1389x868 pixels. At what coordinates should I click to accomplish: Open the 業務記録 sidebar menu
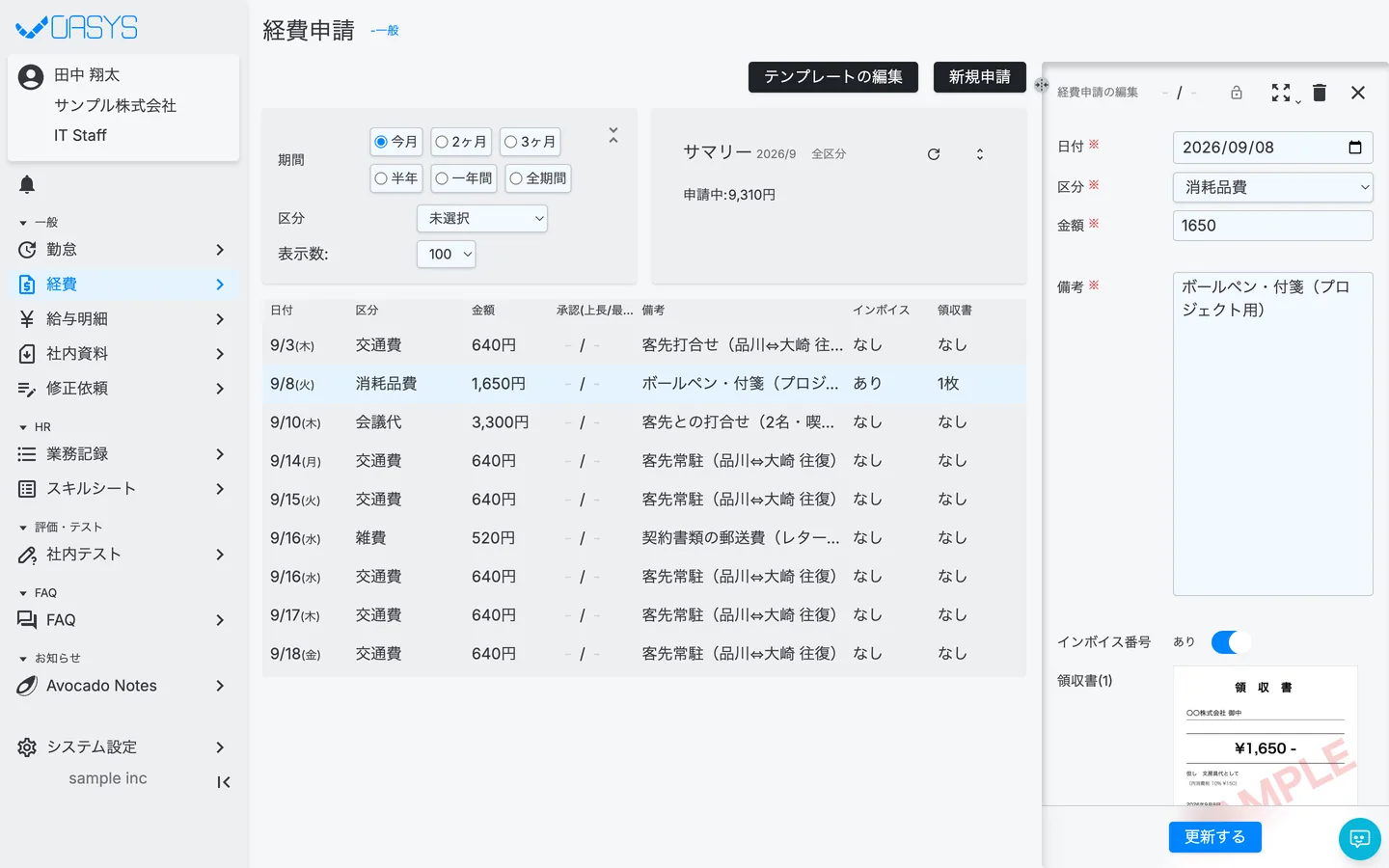point(123,454)
